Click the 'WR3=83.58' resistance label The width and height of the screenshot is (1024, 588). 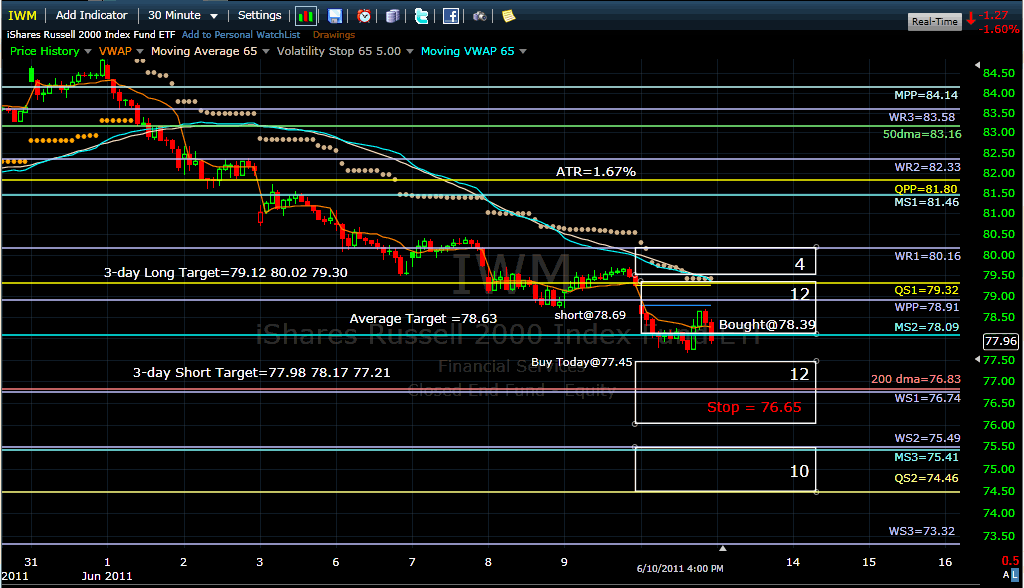point(921,118)
